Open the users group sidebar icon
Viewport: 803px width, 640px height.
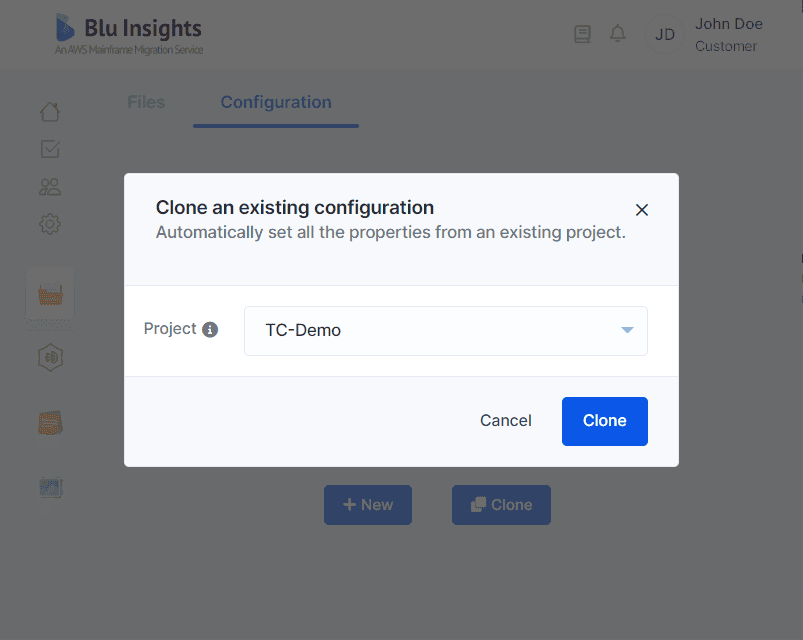50,187
